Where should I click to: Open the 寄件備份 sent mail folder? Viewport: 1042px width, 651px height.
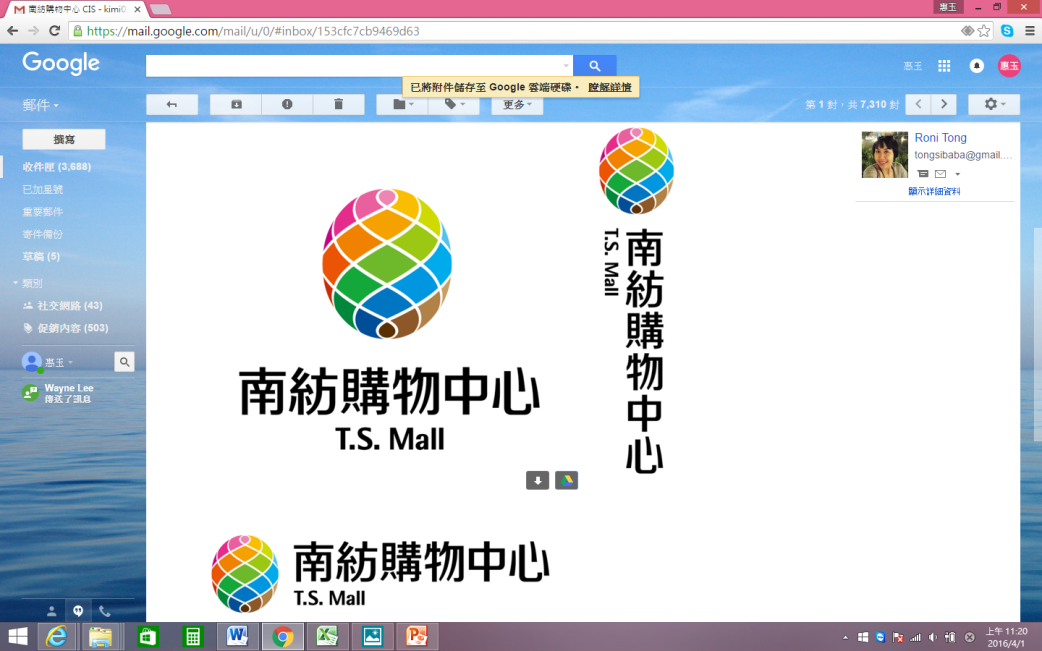coord(43,234)
